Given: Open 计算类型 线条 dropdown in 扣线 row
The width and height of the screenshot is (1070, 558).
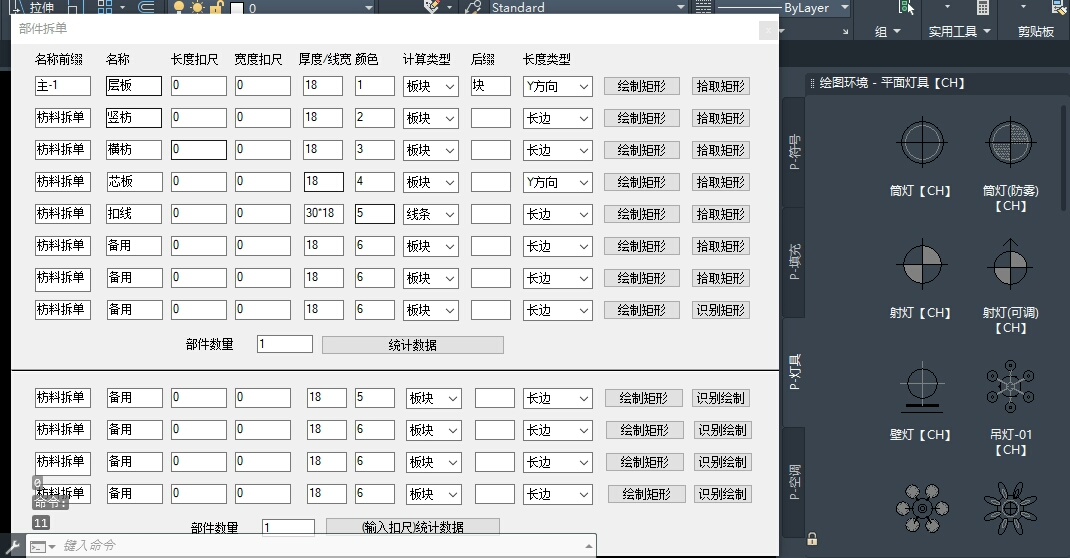Looking at the screenshot, I should [431, 214].
